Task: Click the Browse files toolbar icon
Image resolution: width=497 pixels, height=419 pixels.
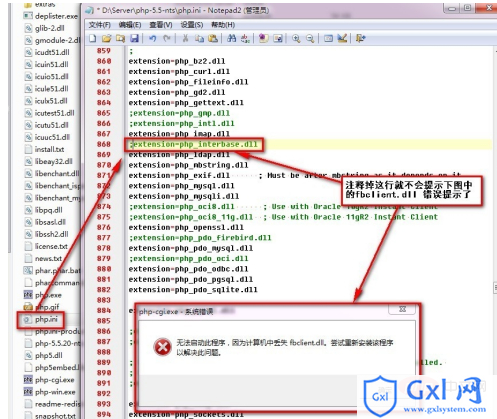Action: coord(120,39)
